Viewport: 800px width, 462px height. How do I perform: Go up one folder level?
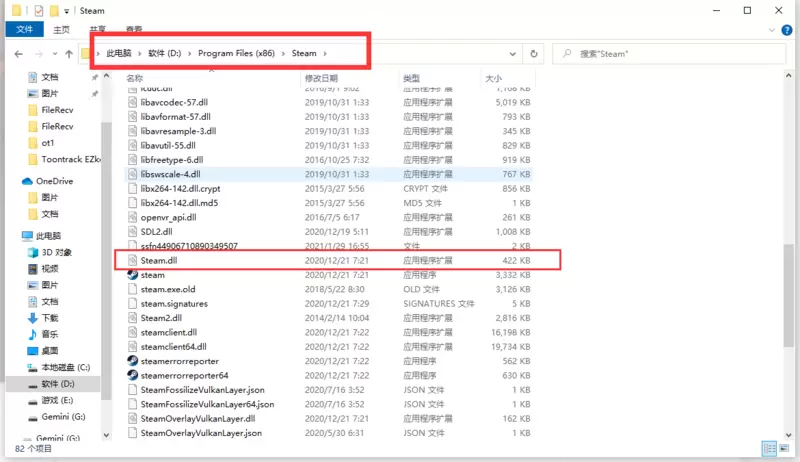(69, 54)
